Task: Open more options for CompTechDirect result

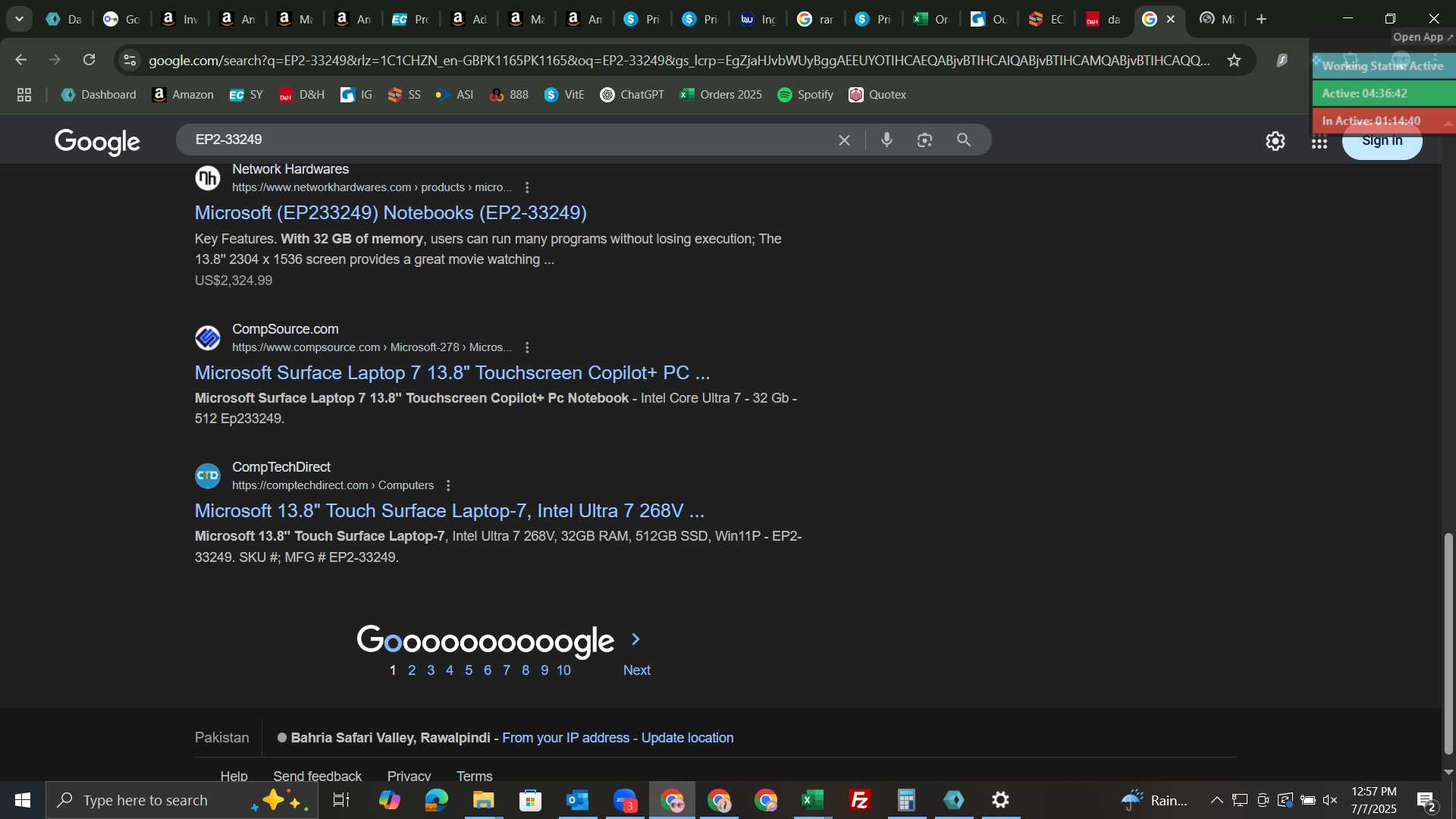Action: [448, 485]
